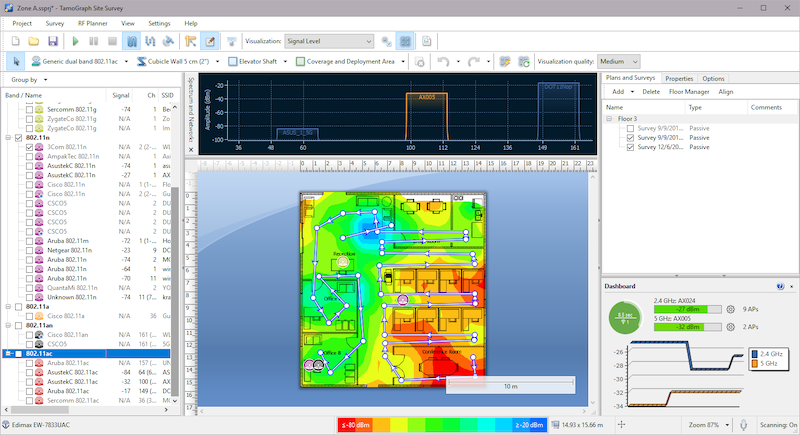
Task: Generate report with the document icon
Action: (427, 41)
